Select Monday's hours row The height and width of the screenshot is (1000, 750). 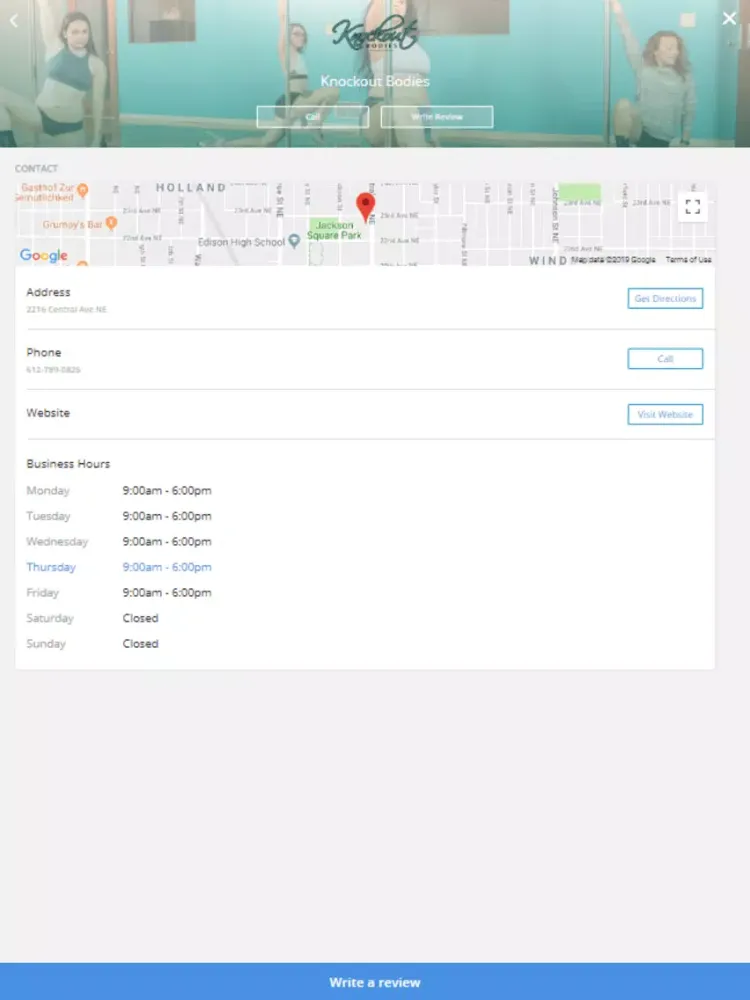[x=119, y=490]
